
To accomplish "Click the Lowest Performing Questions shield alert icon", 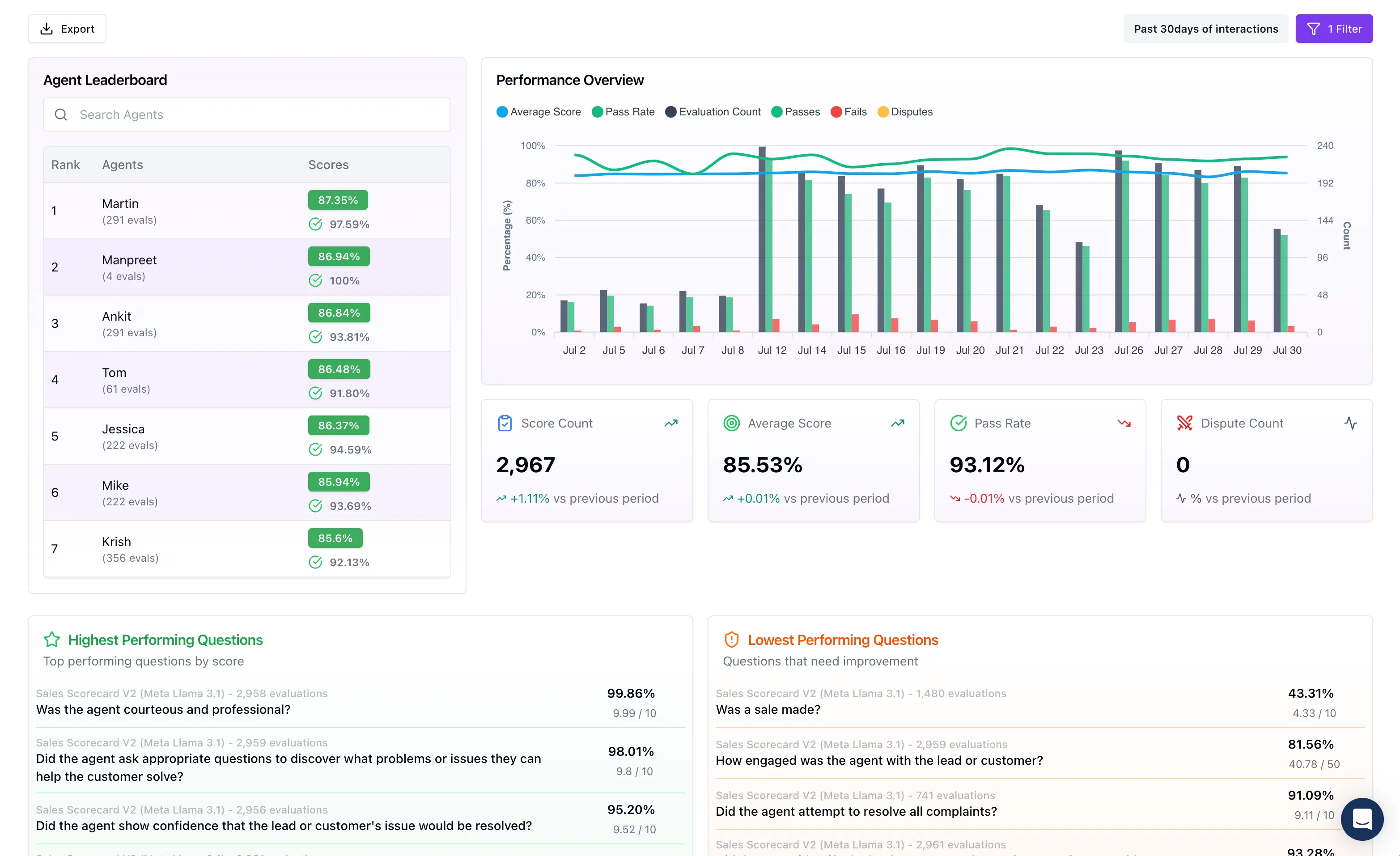I will coord(731,640).
